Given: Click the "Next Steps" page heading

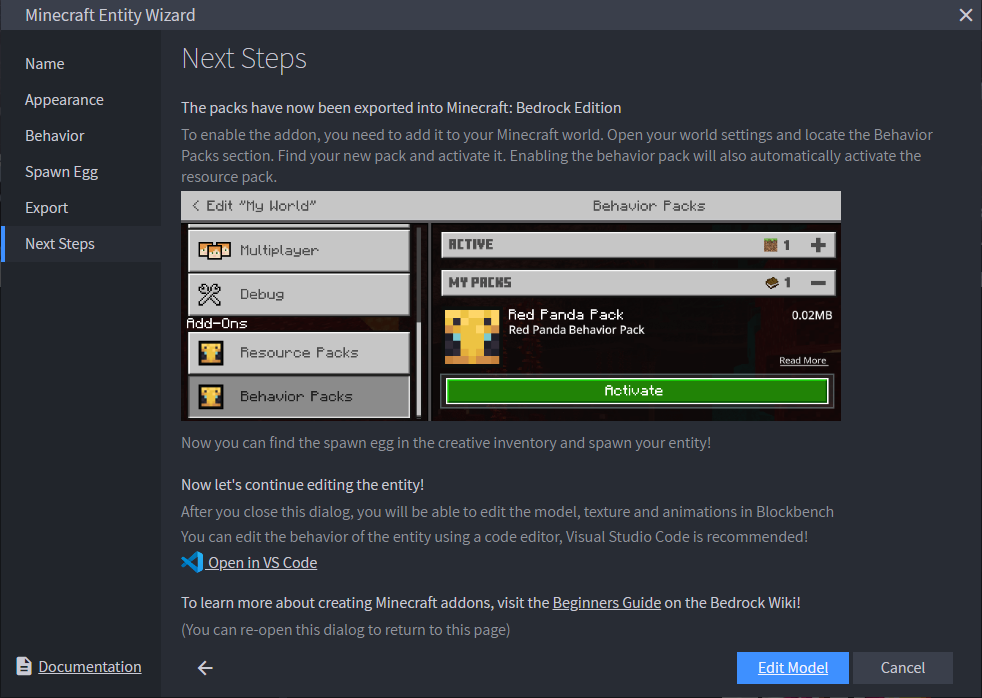Looking at the screenshot, I should (244, 59).
